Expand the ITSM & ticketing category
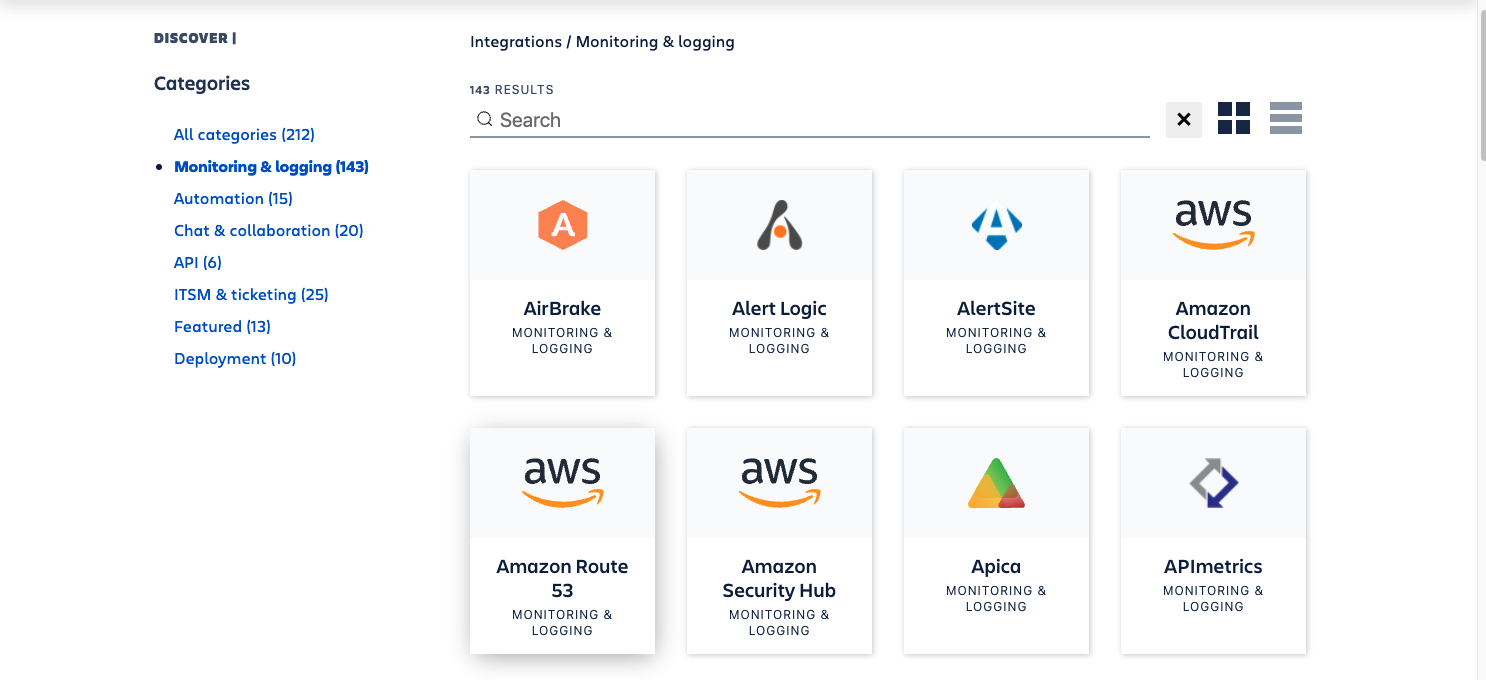The image size is (1486, 680). [x=251, y=294]
